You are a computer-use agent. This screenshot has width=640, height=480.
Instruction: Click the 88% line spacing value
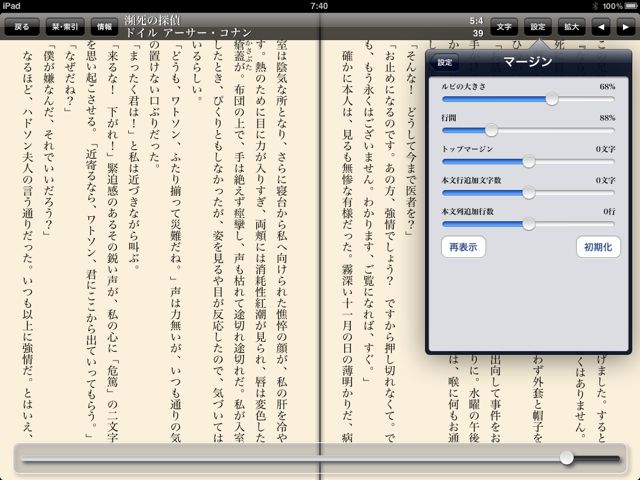click(x=607, y=118)
